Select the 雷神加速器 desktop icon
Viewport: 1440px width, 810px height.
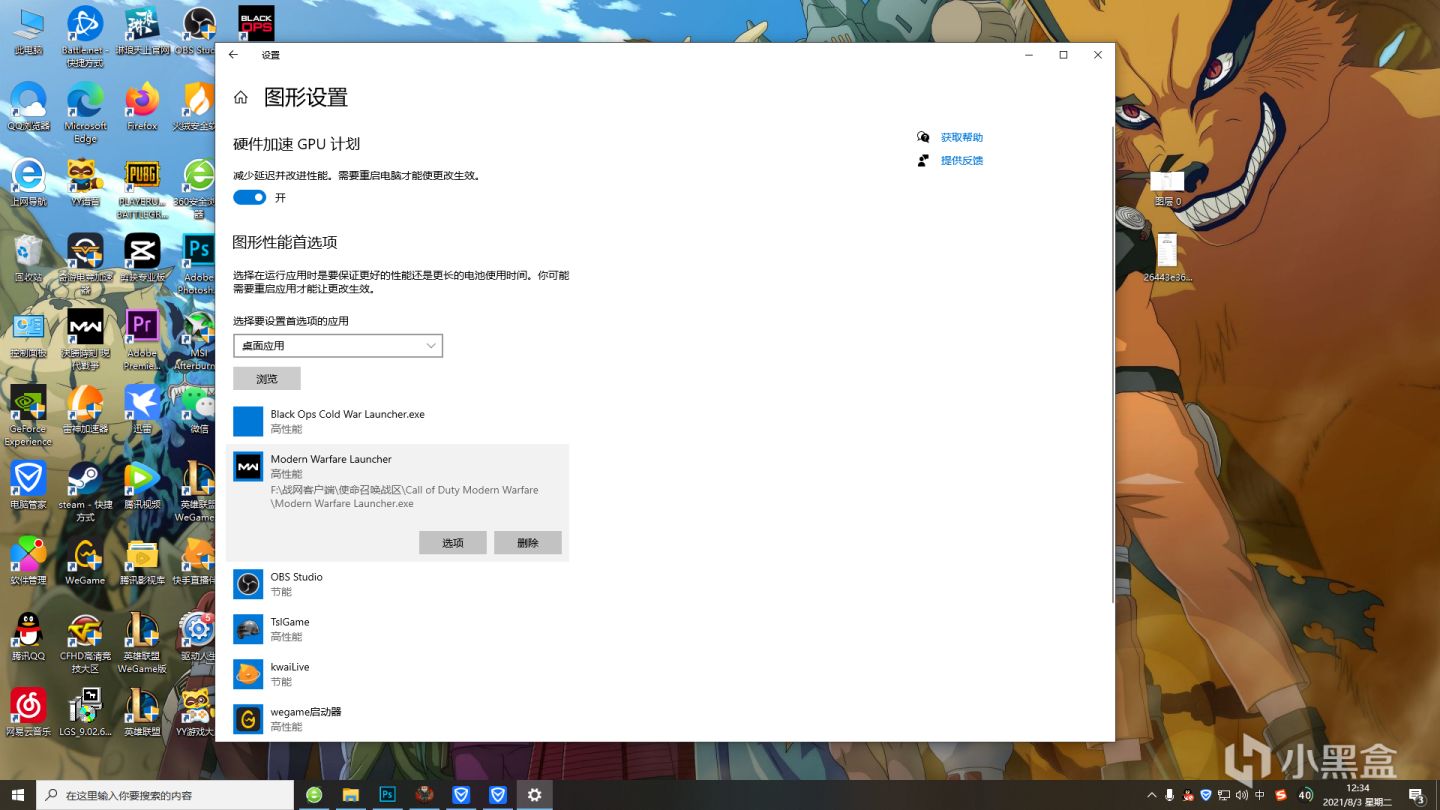coord(85,410)
